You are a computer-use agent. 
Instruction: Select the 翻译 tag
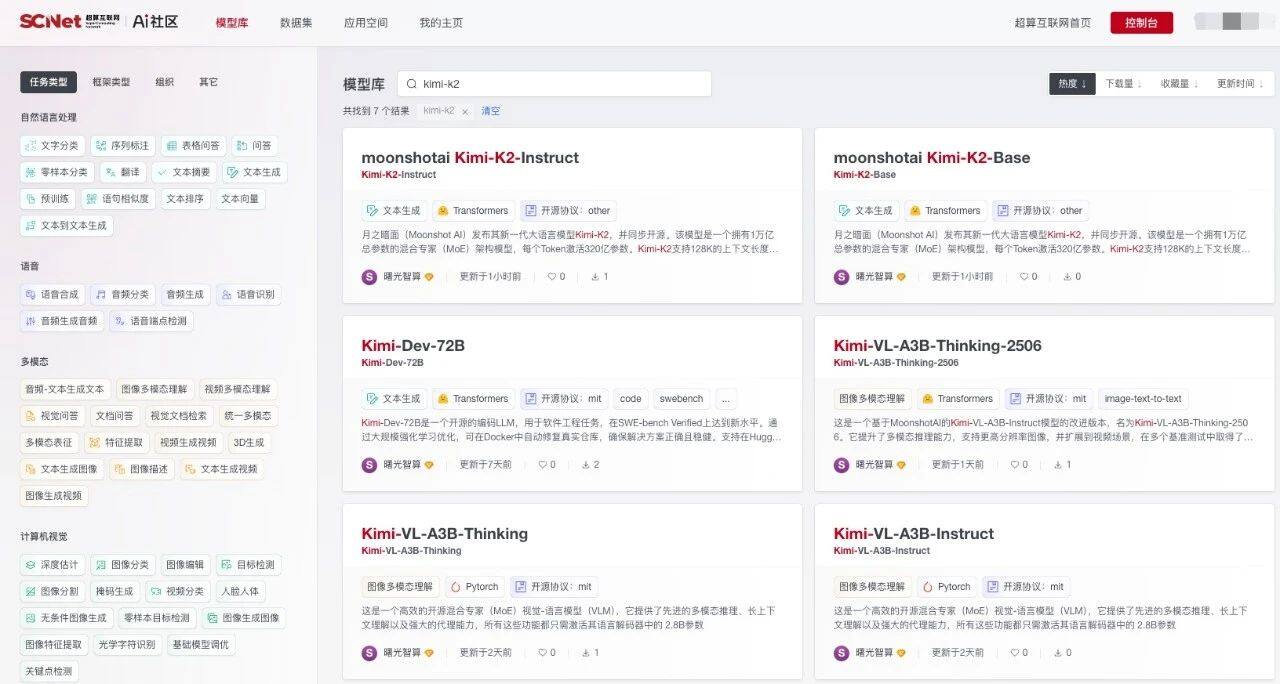[x=123, y=172]
